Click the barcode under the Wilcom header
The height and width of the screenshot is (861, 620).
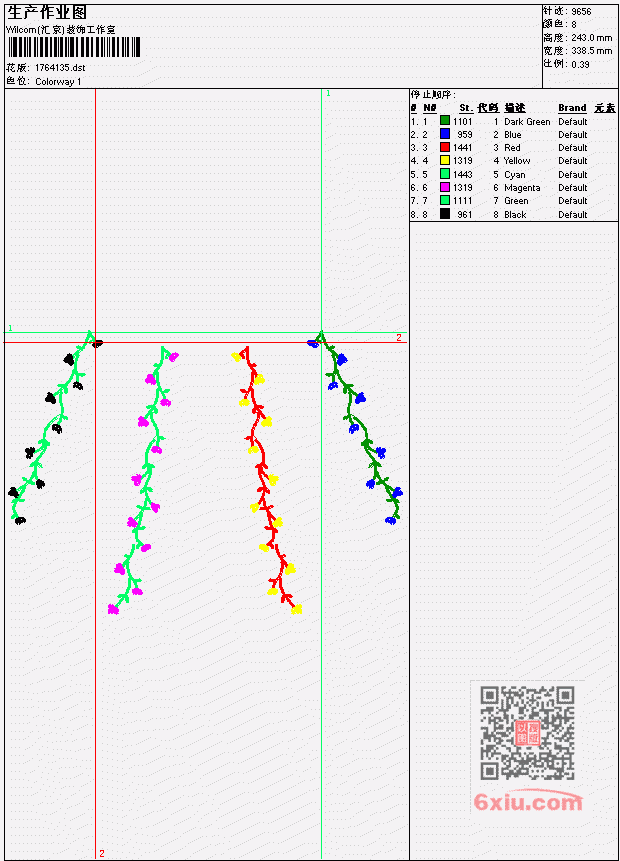tap(74, 47)
